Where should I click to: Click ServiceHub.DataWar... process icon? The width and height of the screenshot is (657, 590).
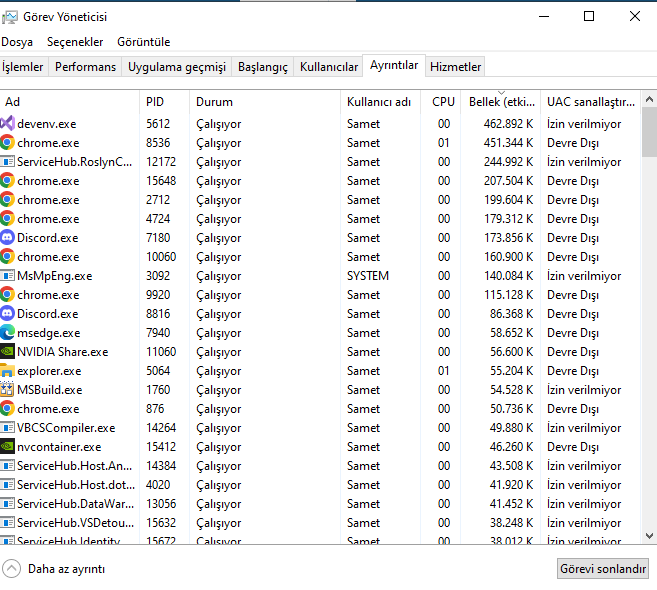coord(8,504)
